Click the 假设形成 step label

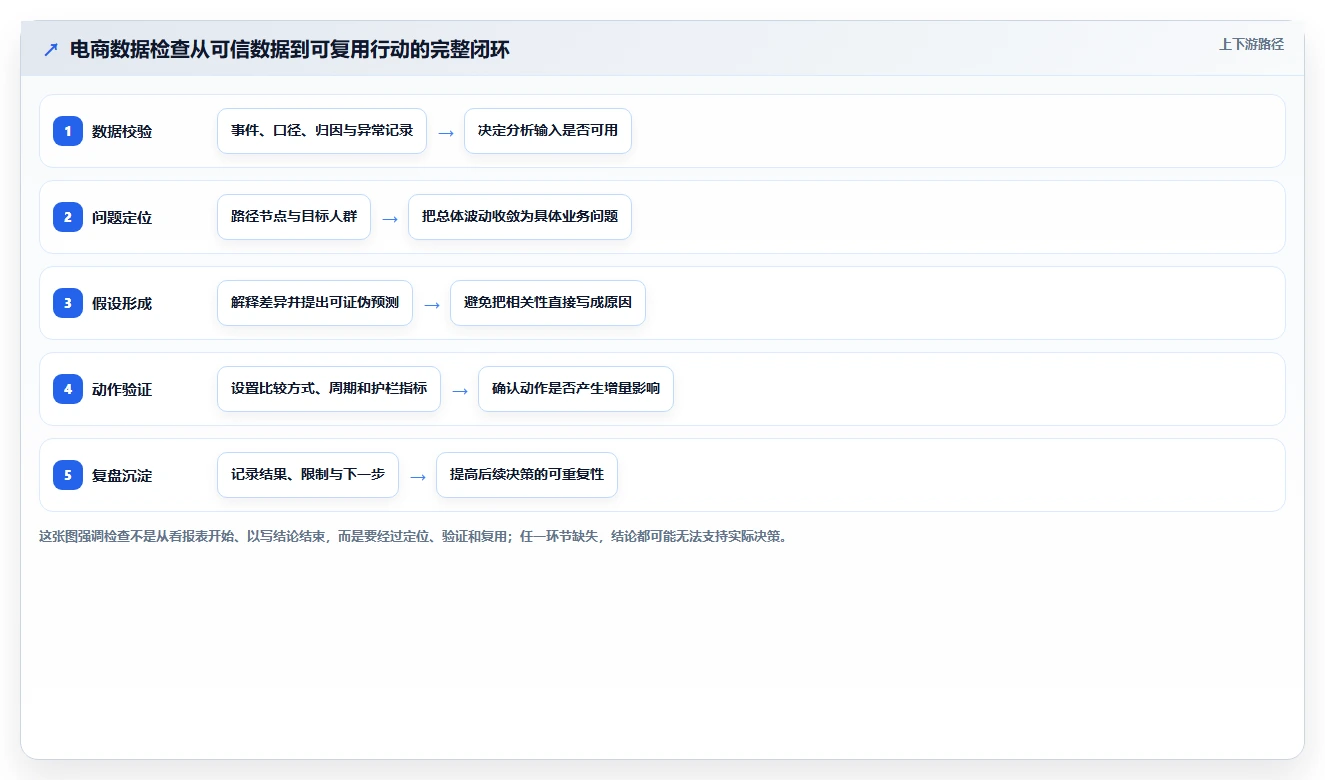click(x=122, y=303)
